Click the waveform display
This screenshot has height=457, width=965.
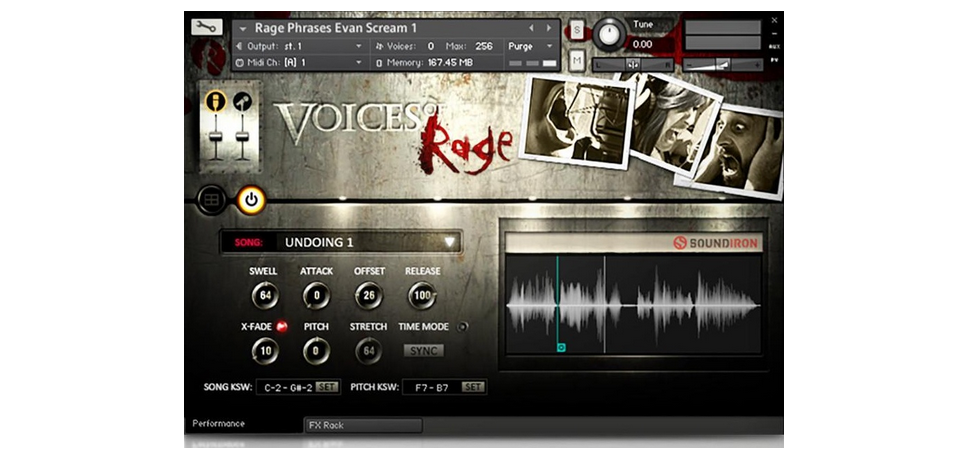pyautogui.click(x=633, y=304)
